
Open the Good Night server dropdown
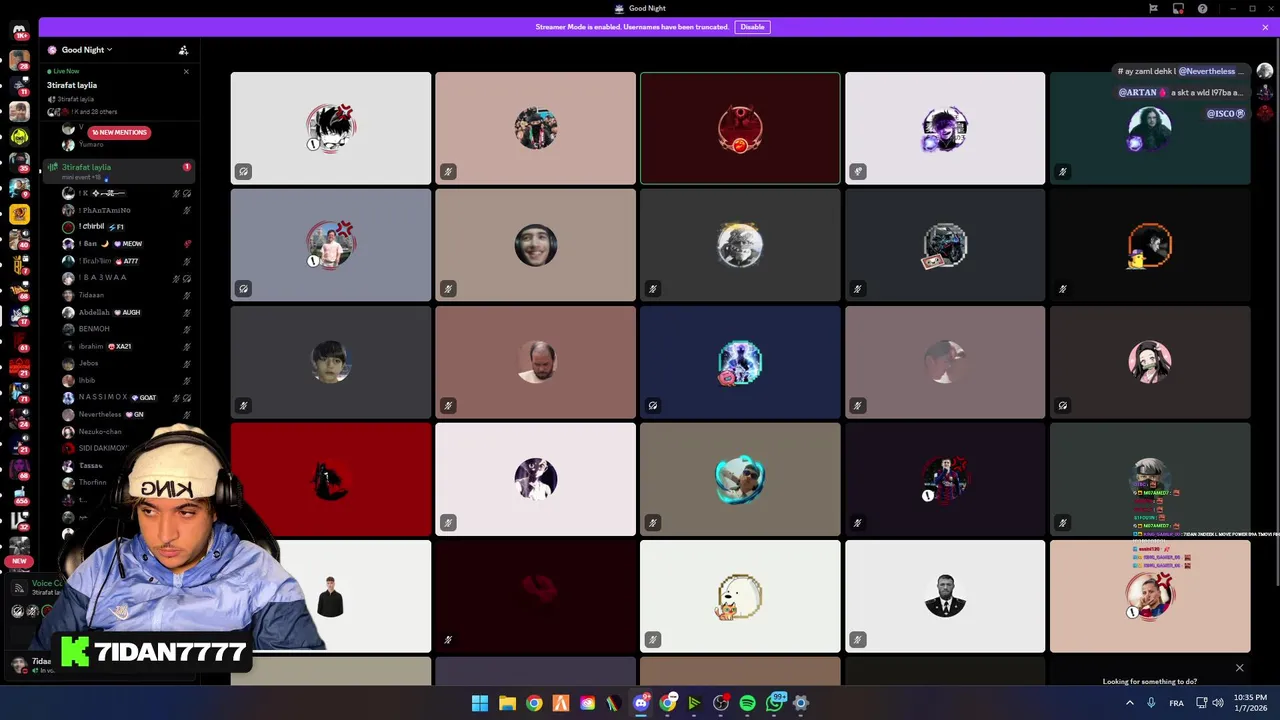pyautogui.click(x=87, y=50)
